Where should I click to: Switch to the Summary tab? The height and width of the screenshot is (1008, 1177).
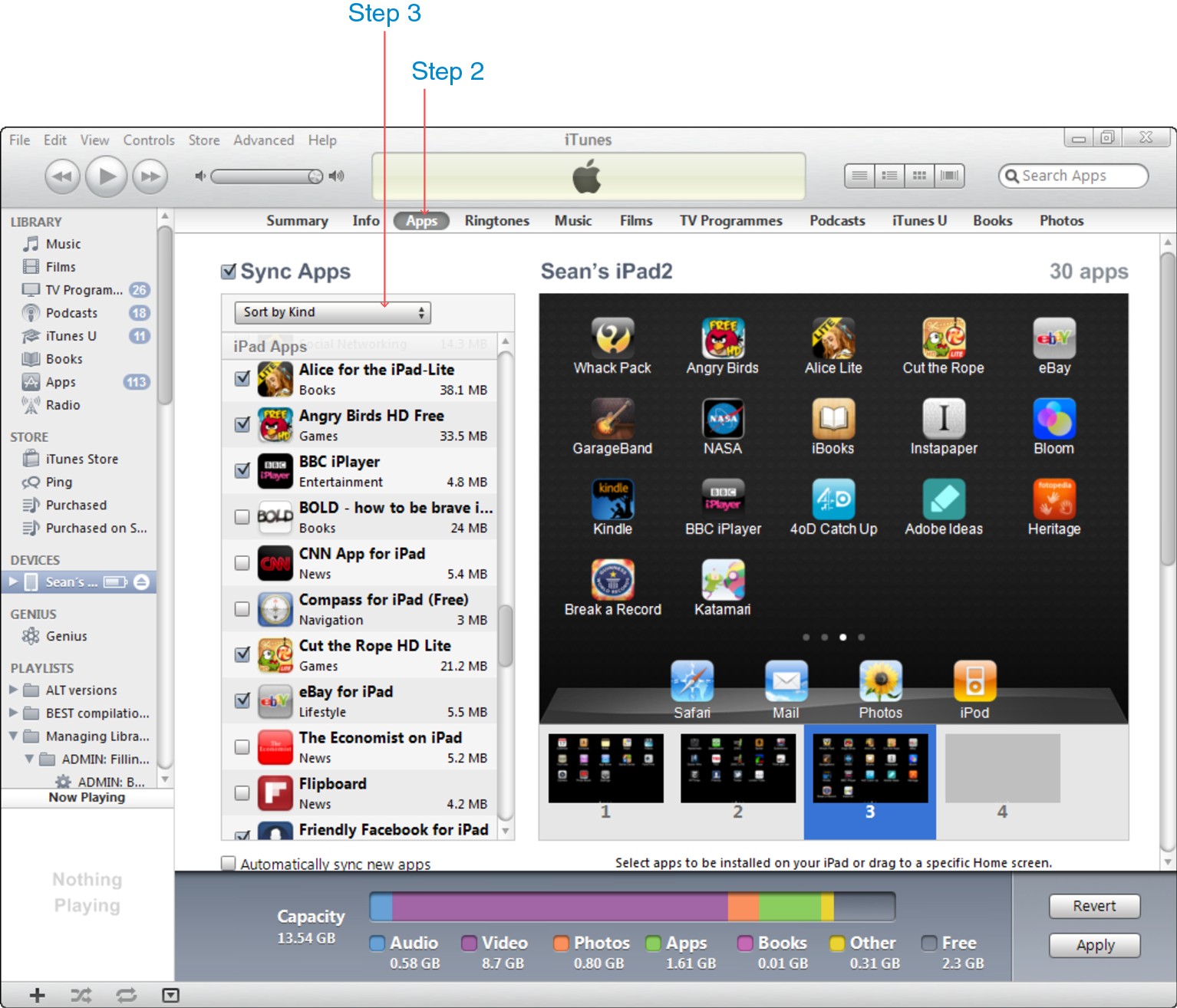click(x=297, y=221)
